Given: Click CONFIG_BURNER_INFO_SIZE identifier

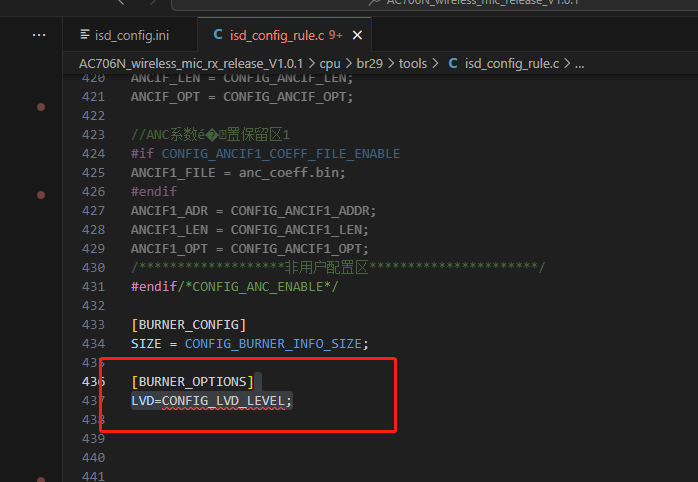Looking at the screenshot, I should tap(273, 344).
